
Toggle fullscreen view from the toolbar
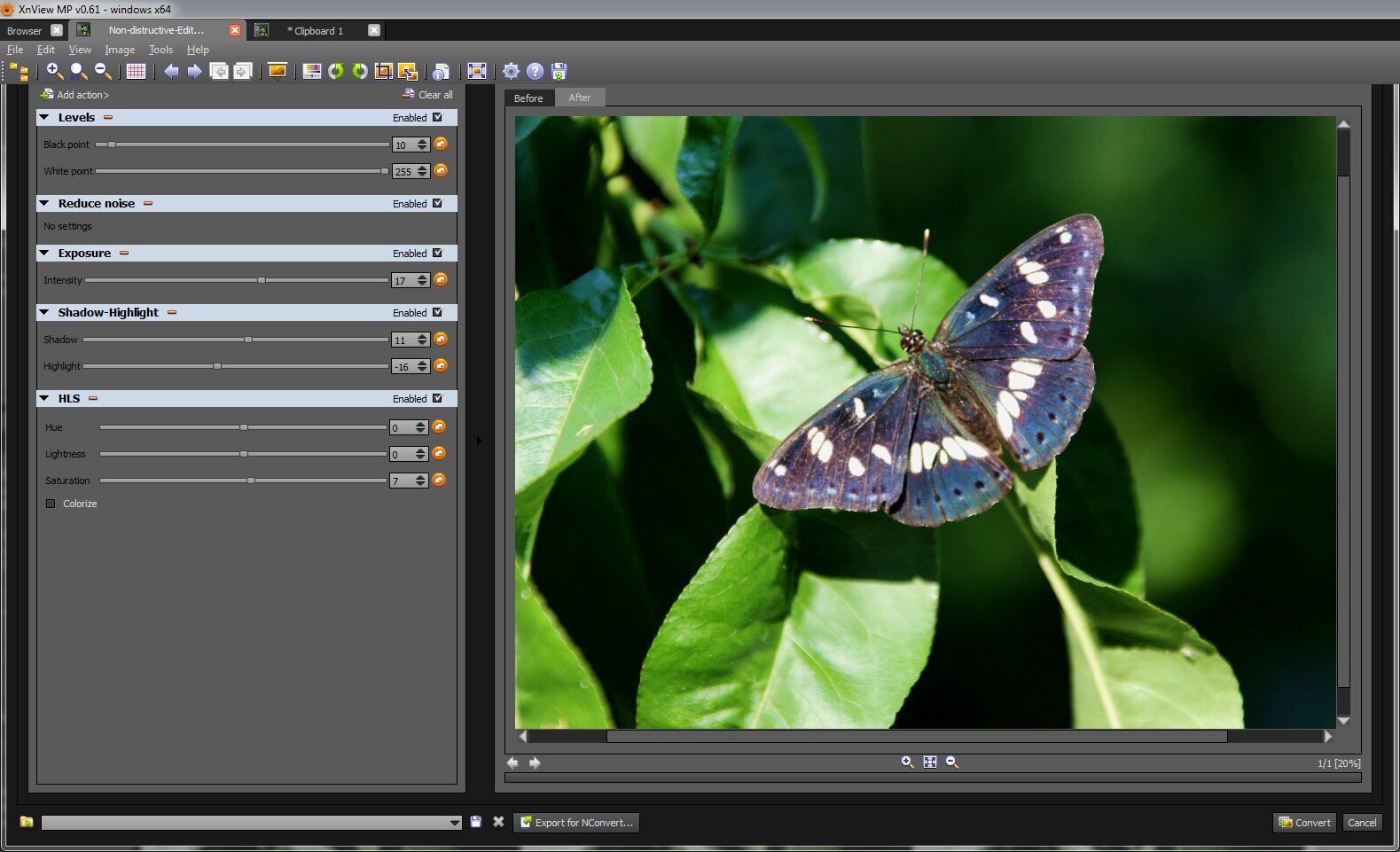coord(477,71)
